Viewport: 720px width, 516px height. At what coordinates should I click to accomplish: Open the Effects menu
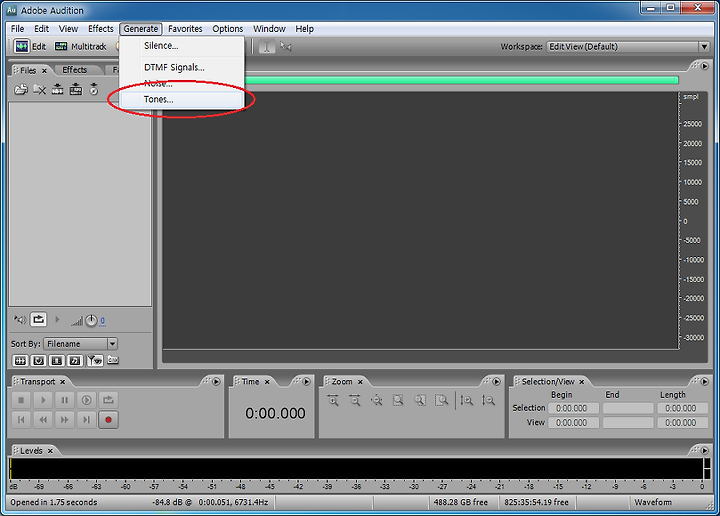coord(101,28)
